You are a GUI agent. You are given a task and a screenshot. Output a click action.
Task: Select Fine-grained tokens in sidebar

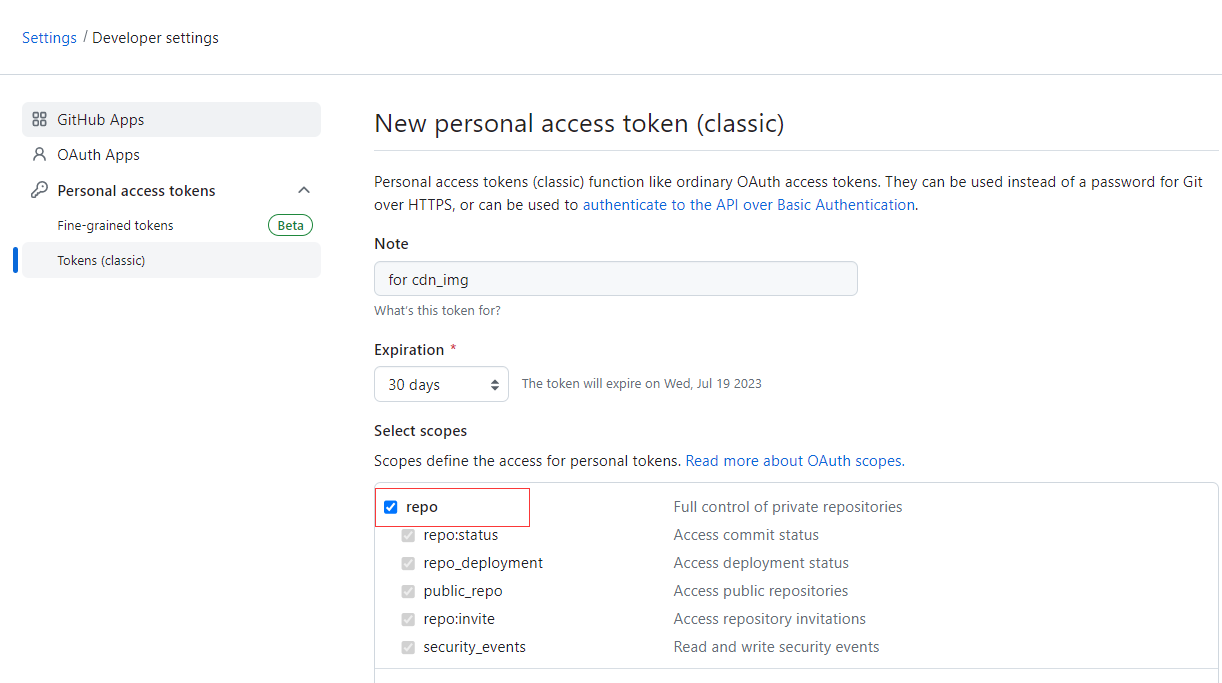(115, 226)
